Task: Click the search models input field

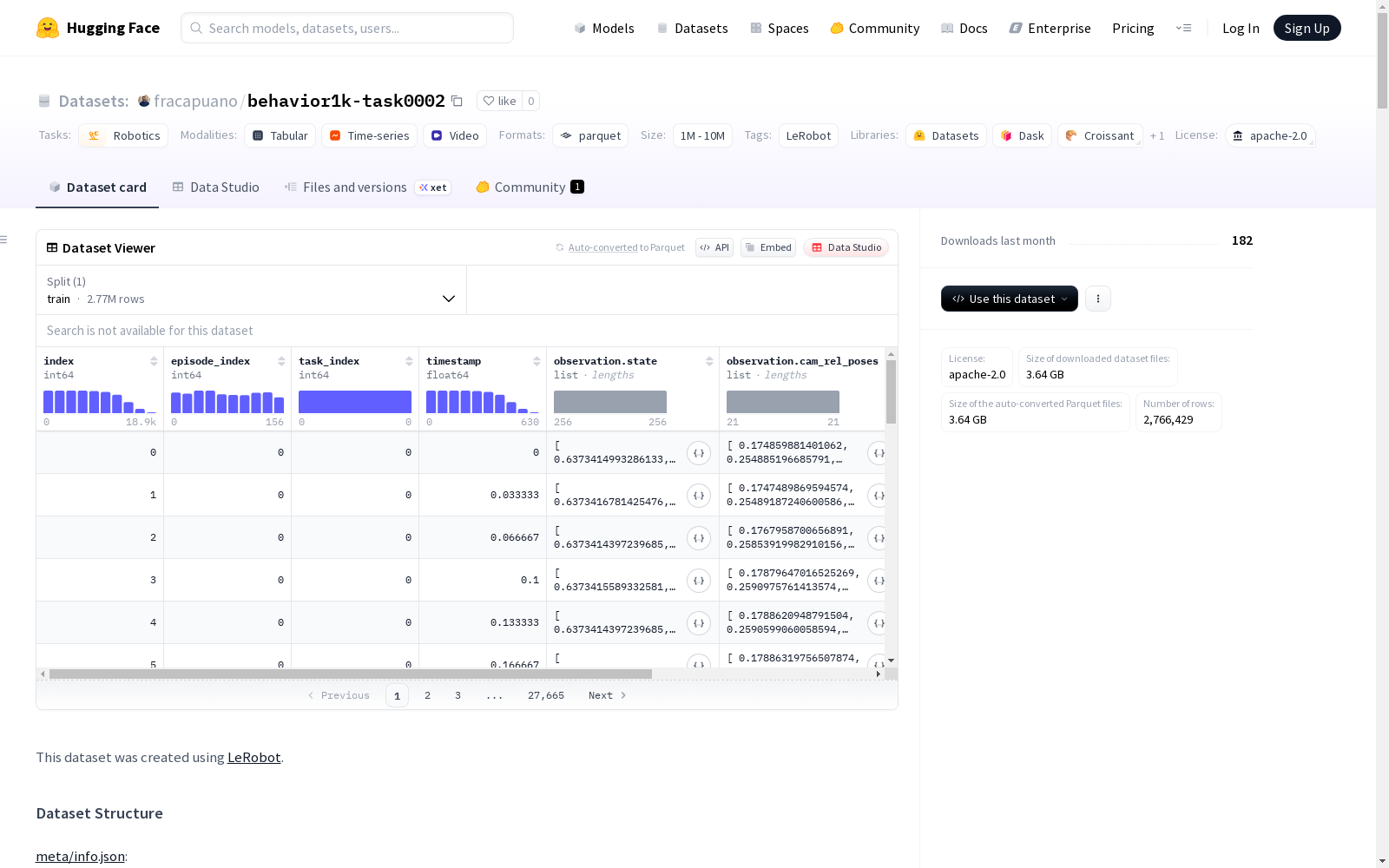Action: click(x=347, y=28)
